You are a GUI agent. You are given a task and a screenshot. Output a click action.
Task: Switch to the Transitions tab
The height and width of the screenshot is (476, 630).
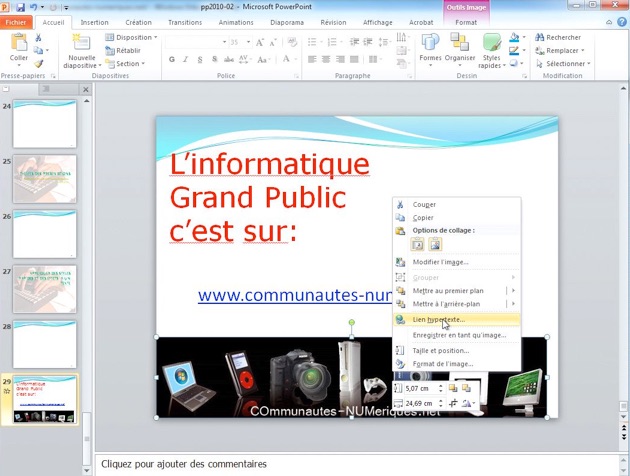pos(185,22)
